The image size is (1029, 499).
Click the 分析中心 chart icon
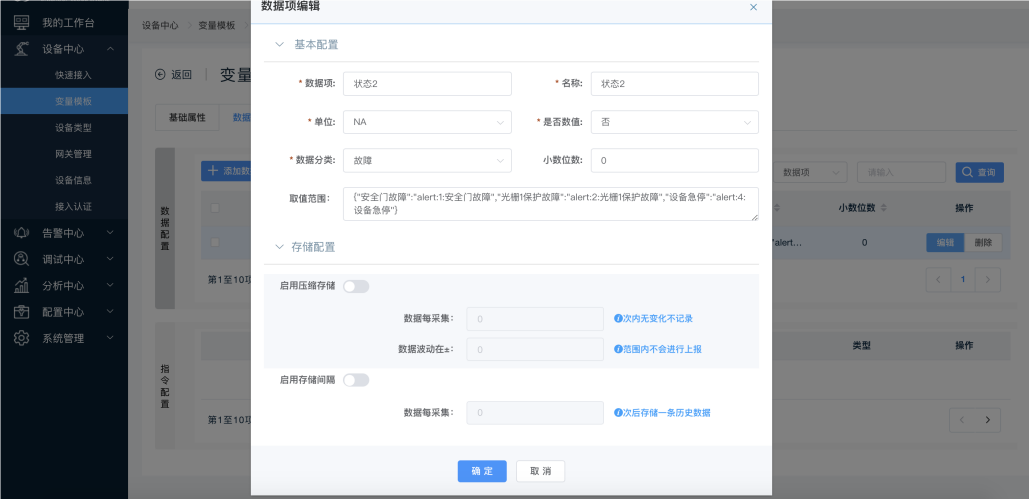click(22, 285)
